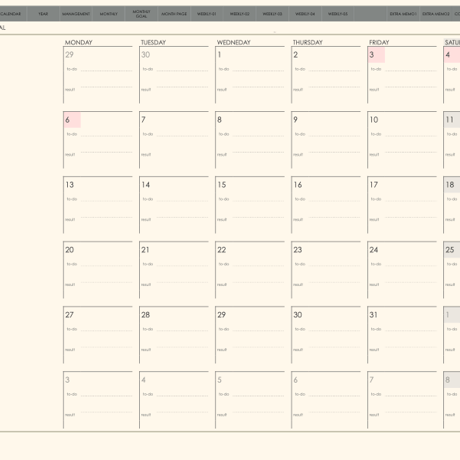Click result line for Wednesday 15
Screen dimensions: 460x460
click(258, 217)
